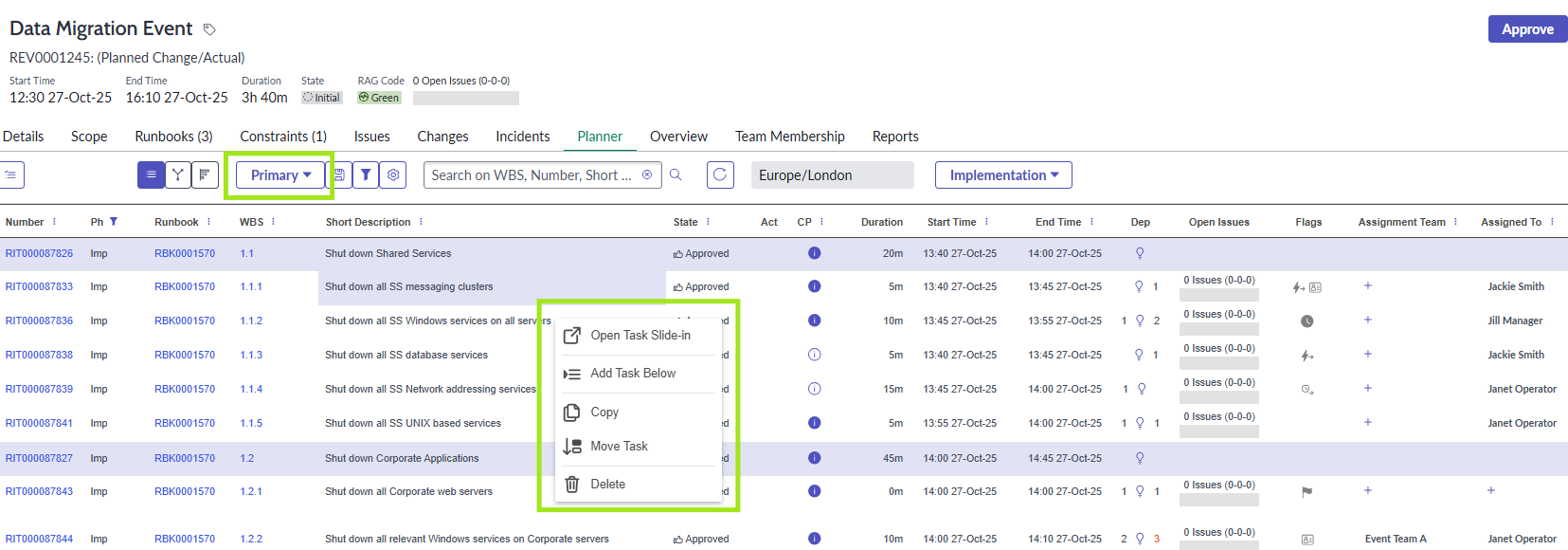The width and height of the screenshot is (1568, 550).
Task: Open Number column options menu
Action: (54, 222)
